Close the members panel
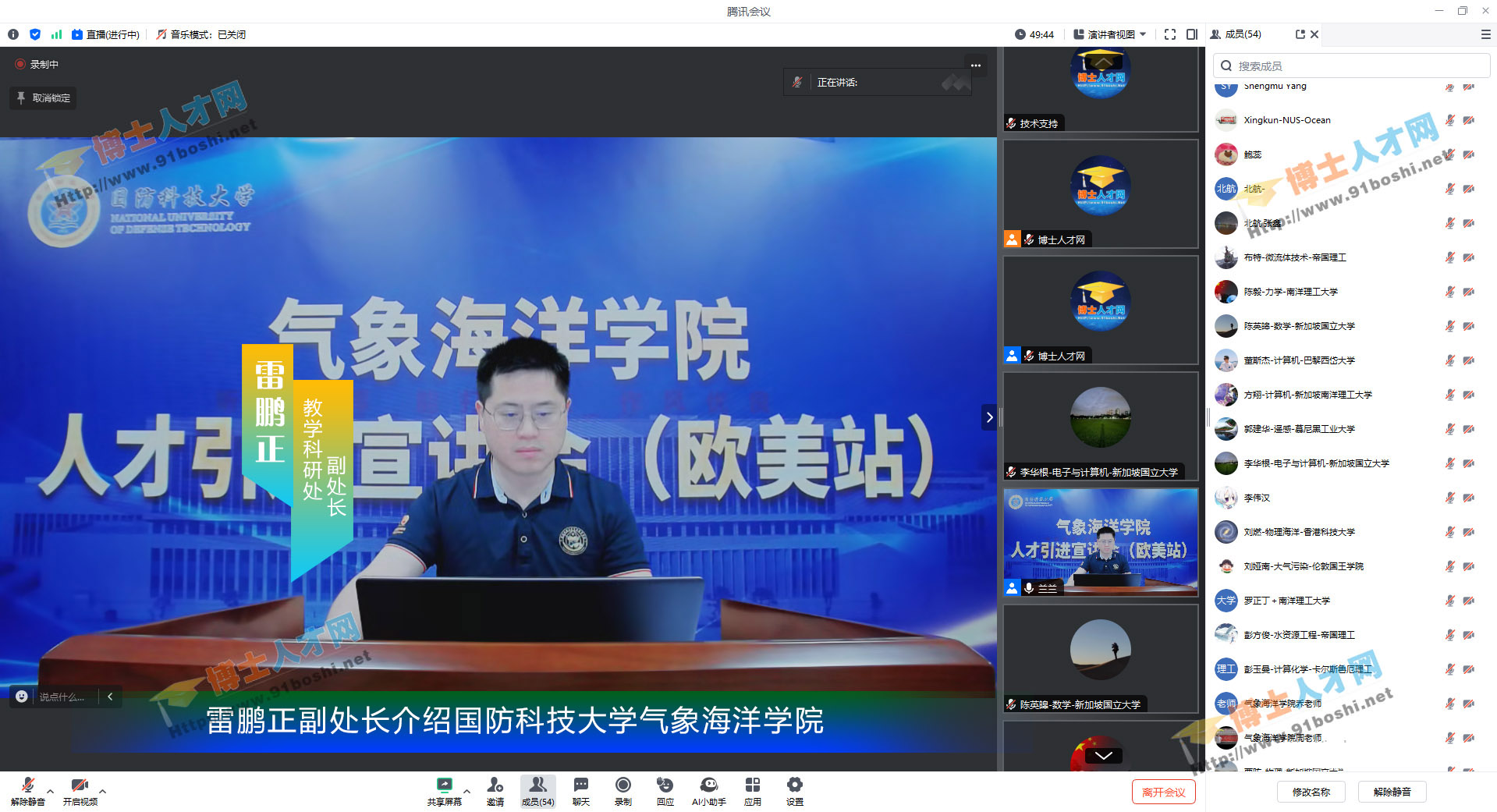 pos(1314,34)
